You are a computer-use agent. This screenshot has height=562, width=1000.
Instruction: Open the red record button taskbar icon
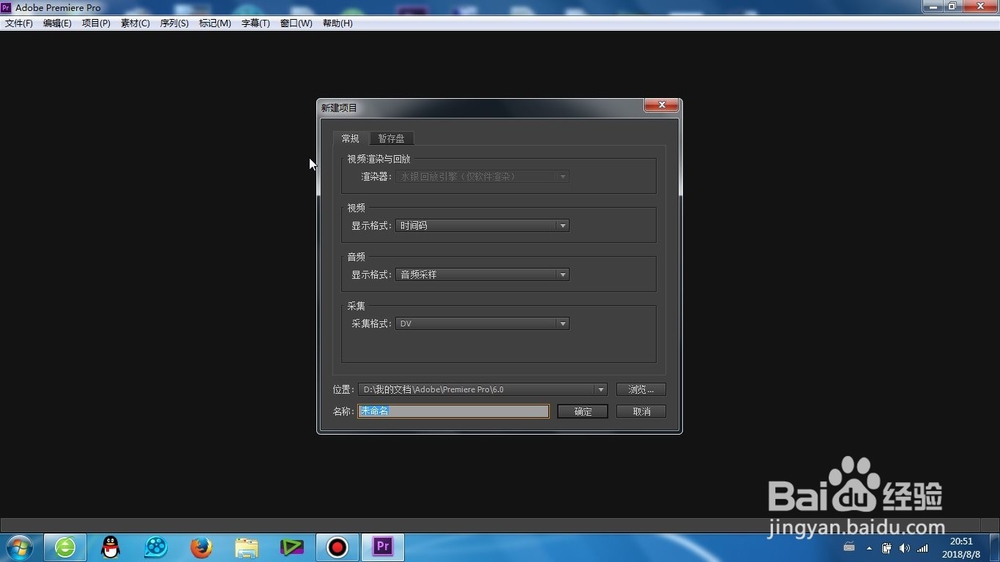click(x=337, y=547)
